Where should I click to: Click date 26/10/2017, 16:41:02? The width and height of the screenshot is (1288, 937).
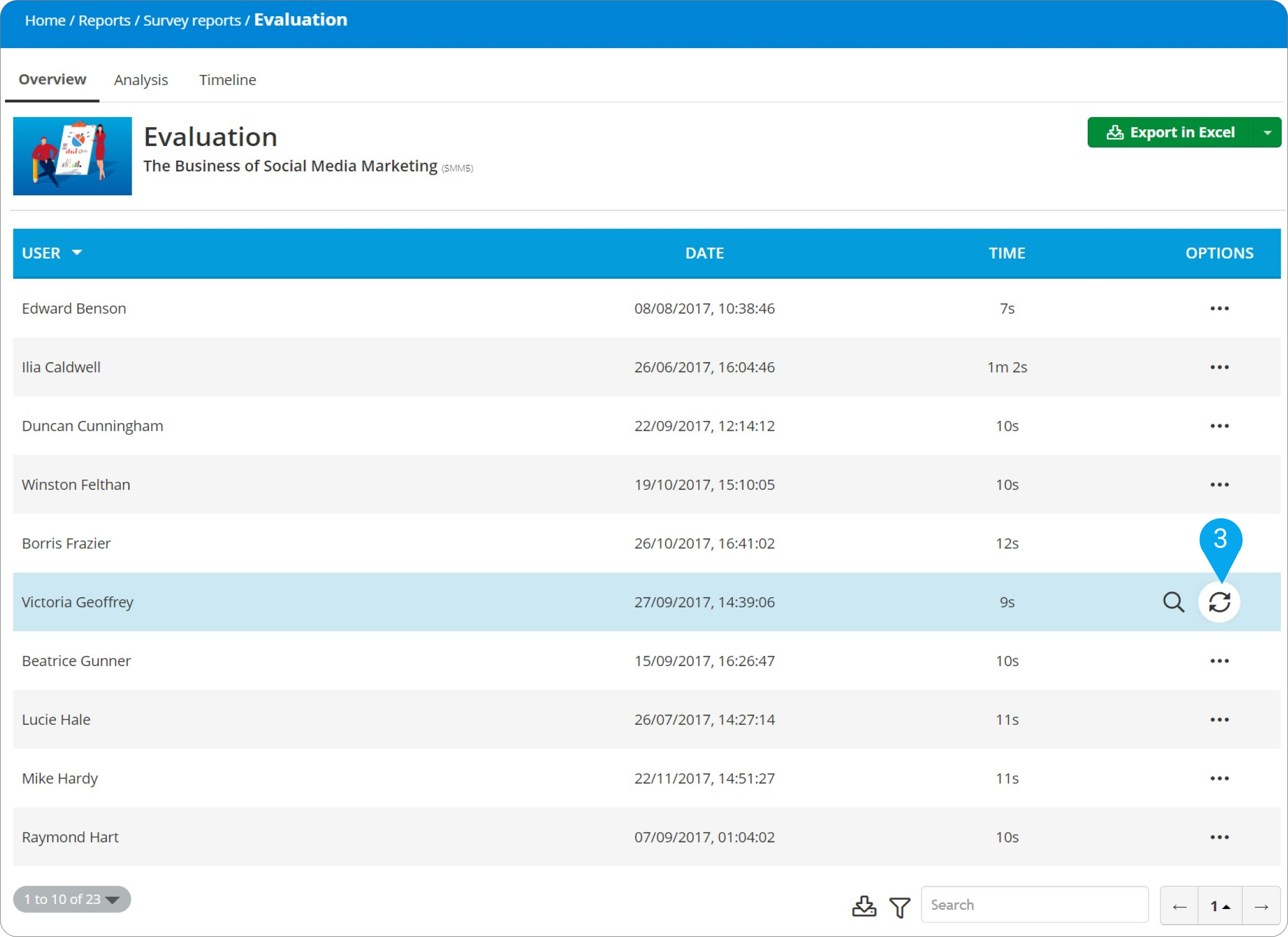[704, 543]
